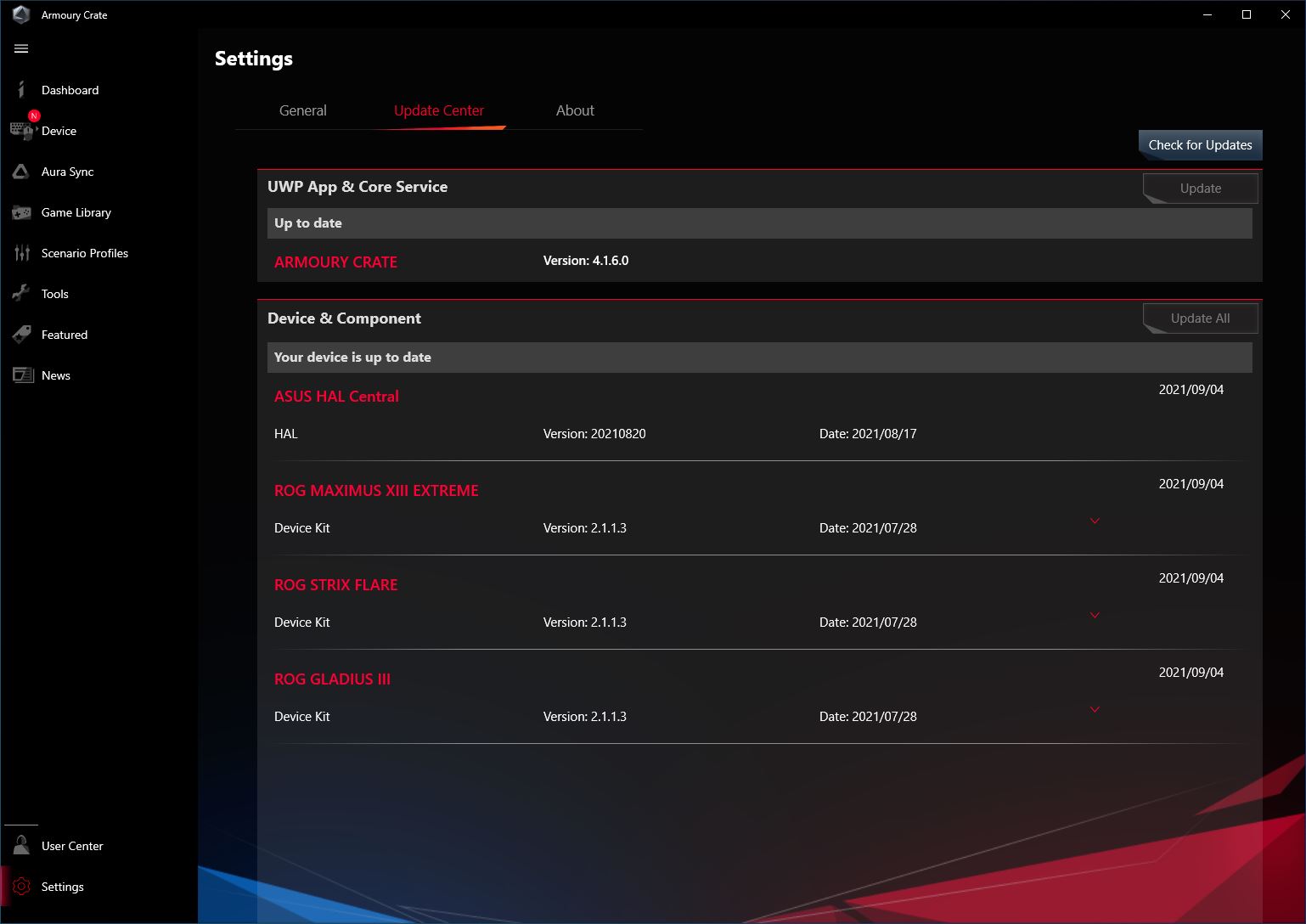This screenshot has height=924, width=1306.
Task: Click the Check for Updates button
Action: (x=1200, y=145)
